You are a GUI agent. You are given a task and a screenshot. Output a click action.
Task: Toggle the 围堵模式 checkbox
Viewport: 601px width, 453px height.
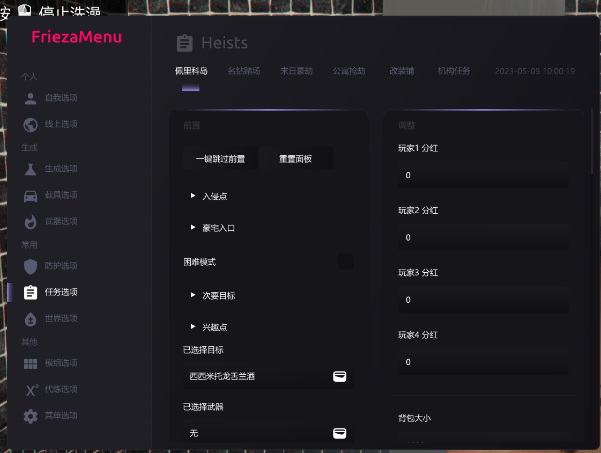click(345, 262)
